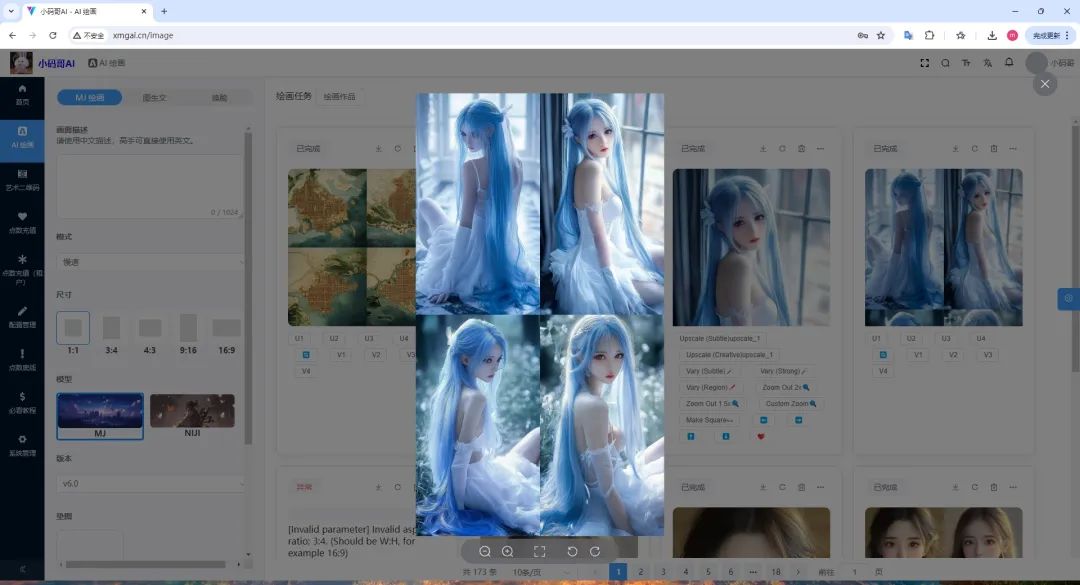Toggle fullscreen icon in app header

(924, 63)
